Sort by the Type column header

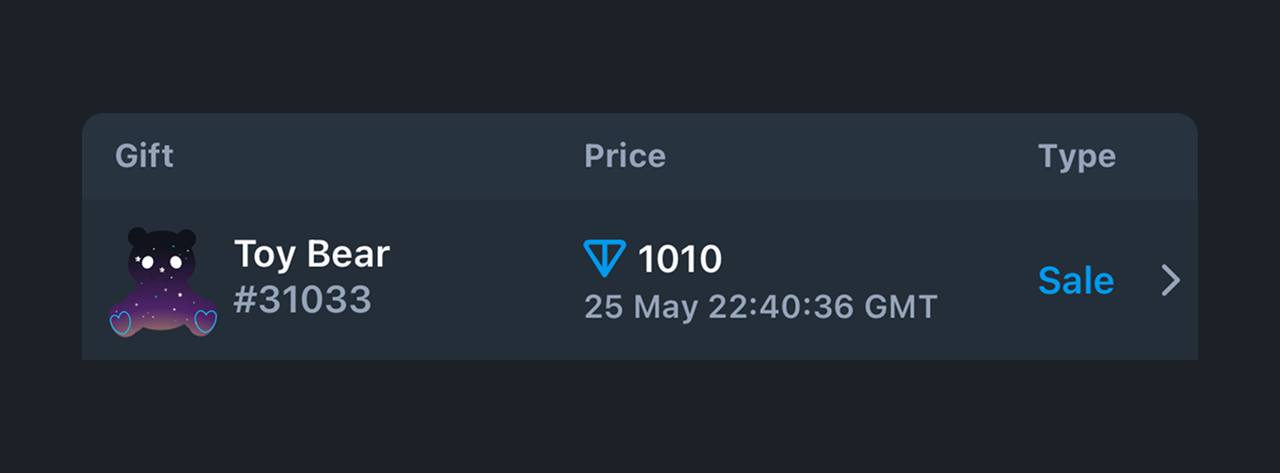point(1077,156)
